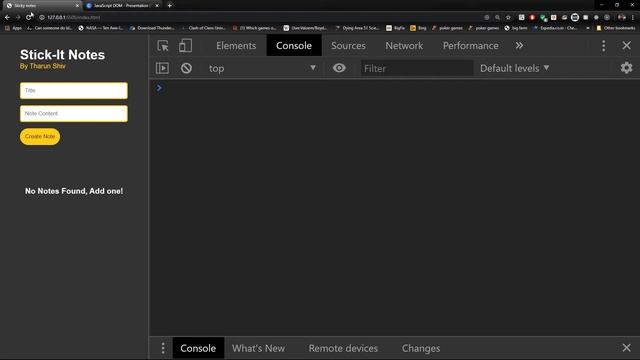Activate the inspect element picker icon
Screen dimensions: 640x360
coord(163,46)
